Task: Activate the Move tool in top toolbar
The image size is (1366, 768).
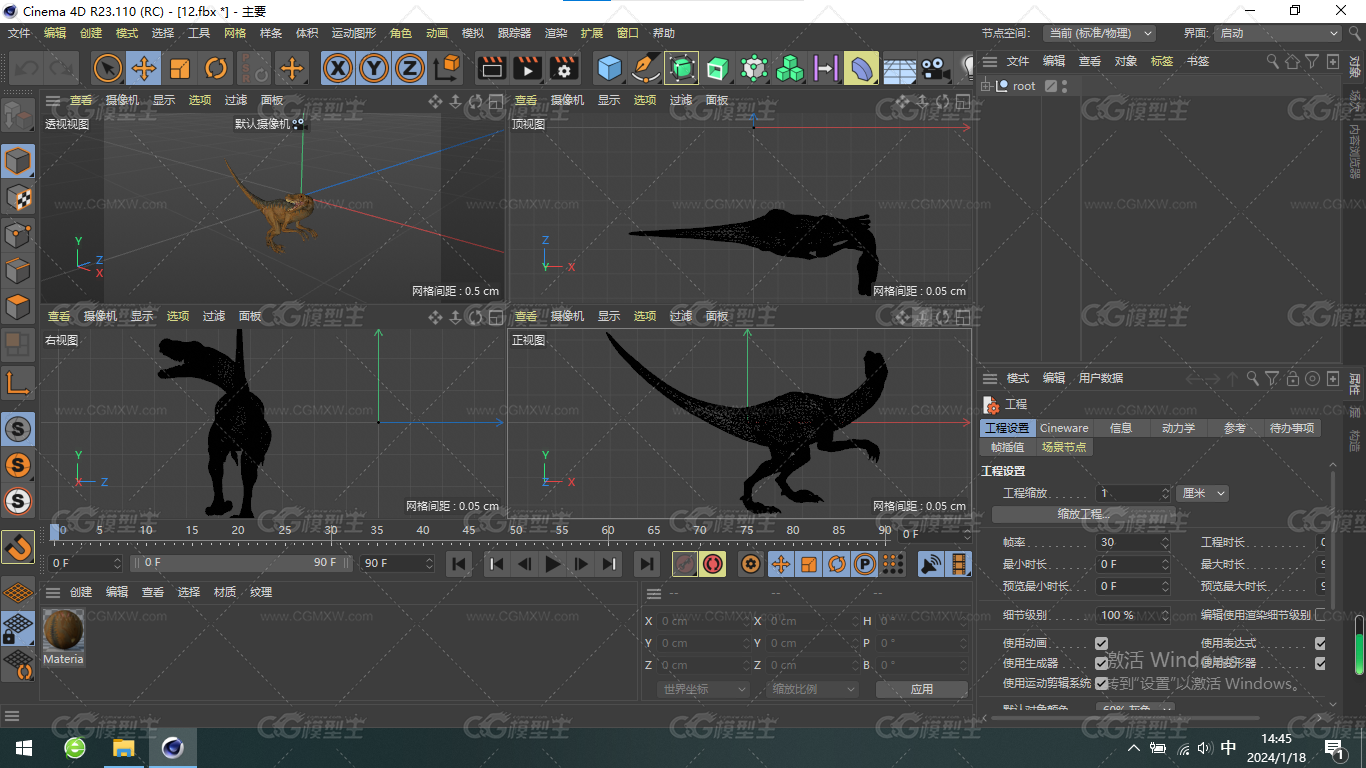Action: (144, 68)
